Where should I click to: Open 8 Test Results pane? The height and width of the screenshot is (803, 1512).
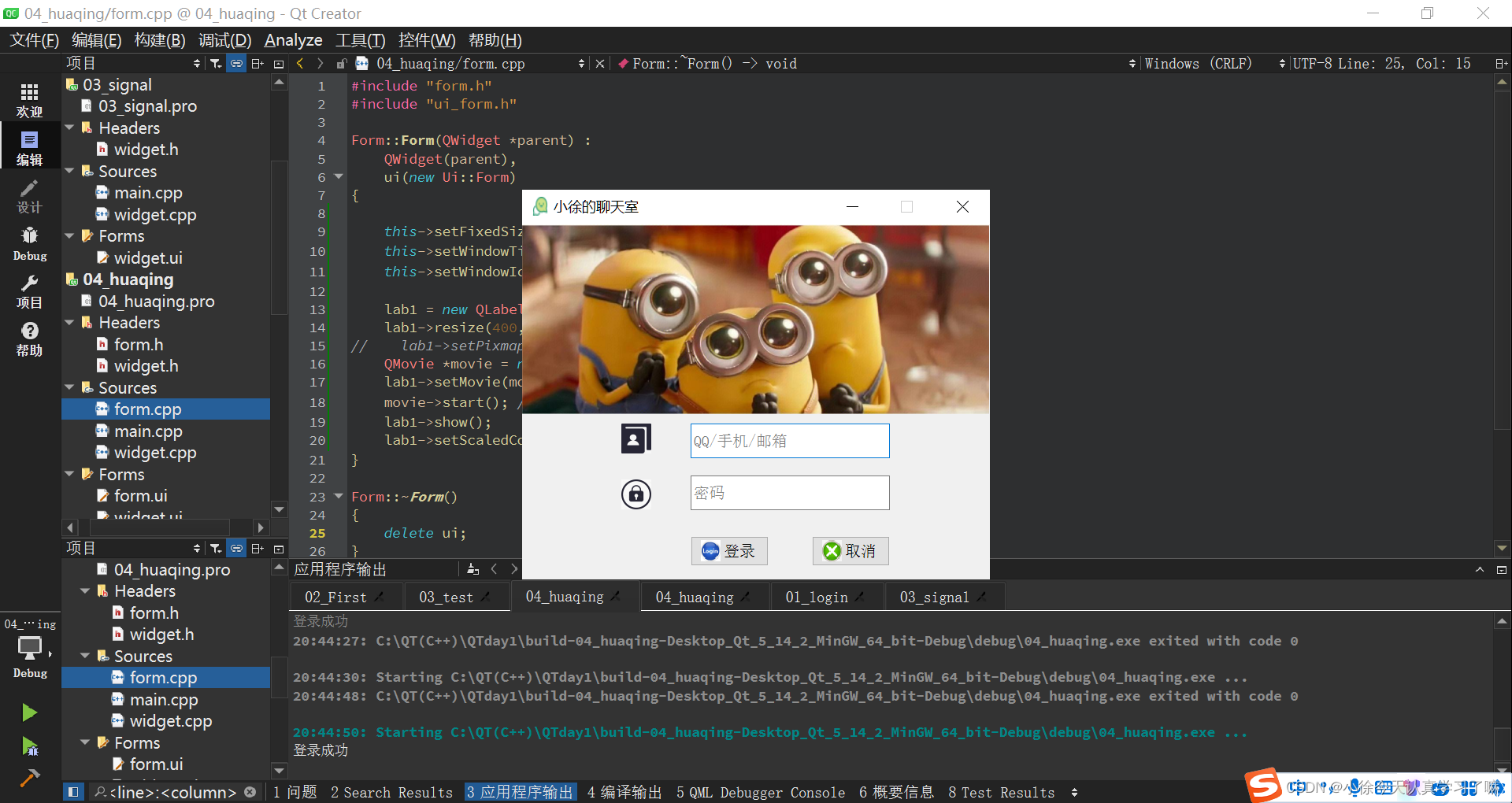[1001, 793]
